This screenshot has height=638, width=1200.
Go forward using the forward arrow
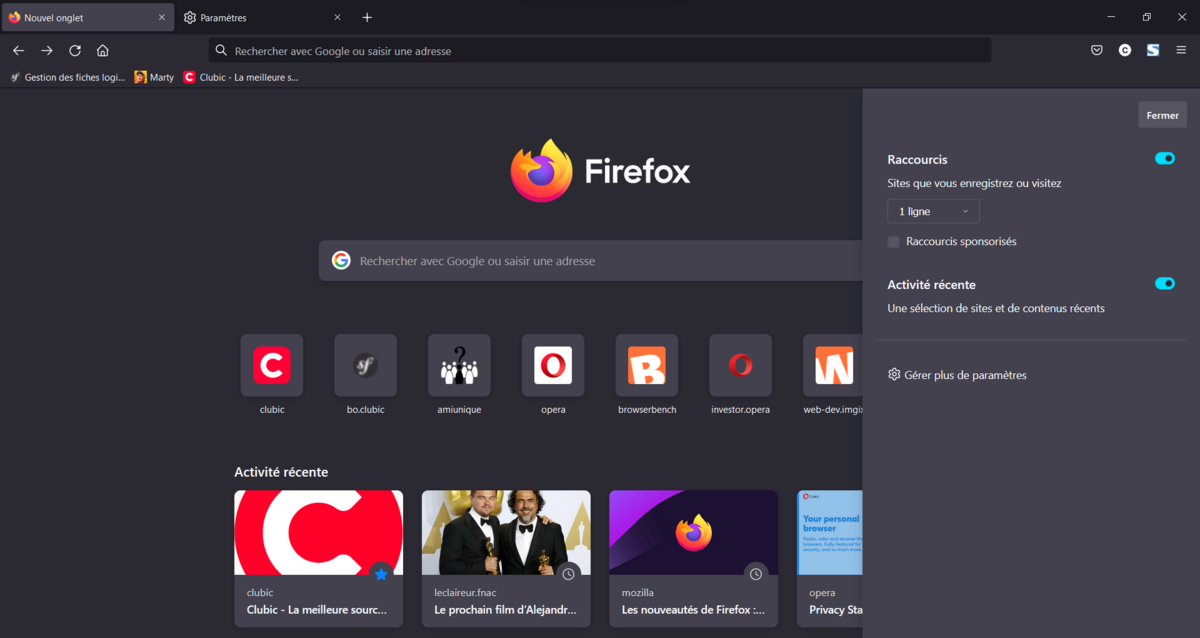47,50
